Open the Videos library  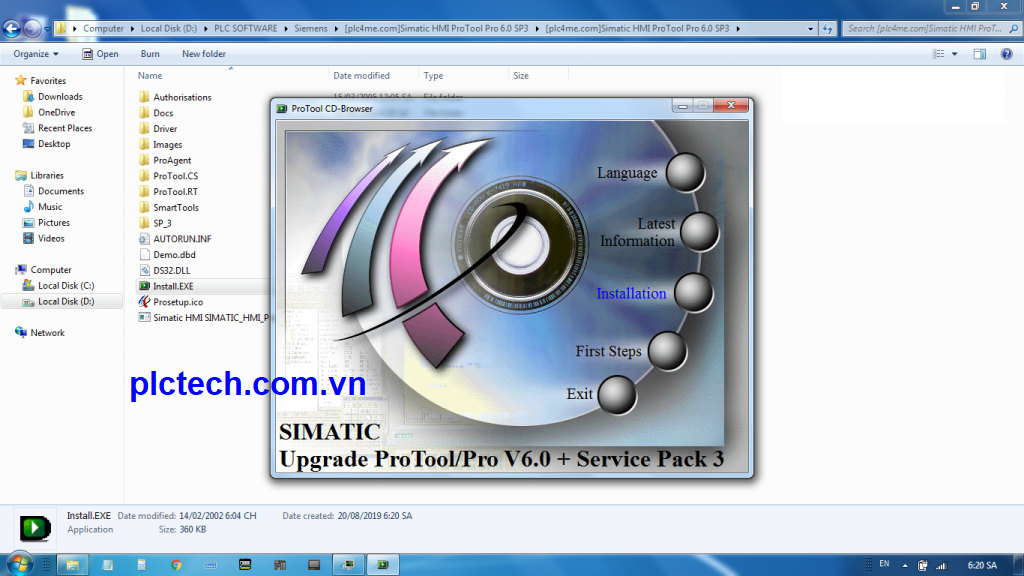point(44,238)
